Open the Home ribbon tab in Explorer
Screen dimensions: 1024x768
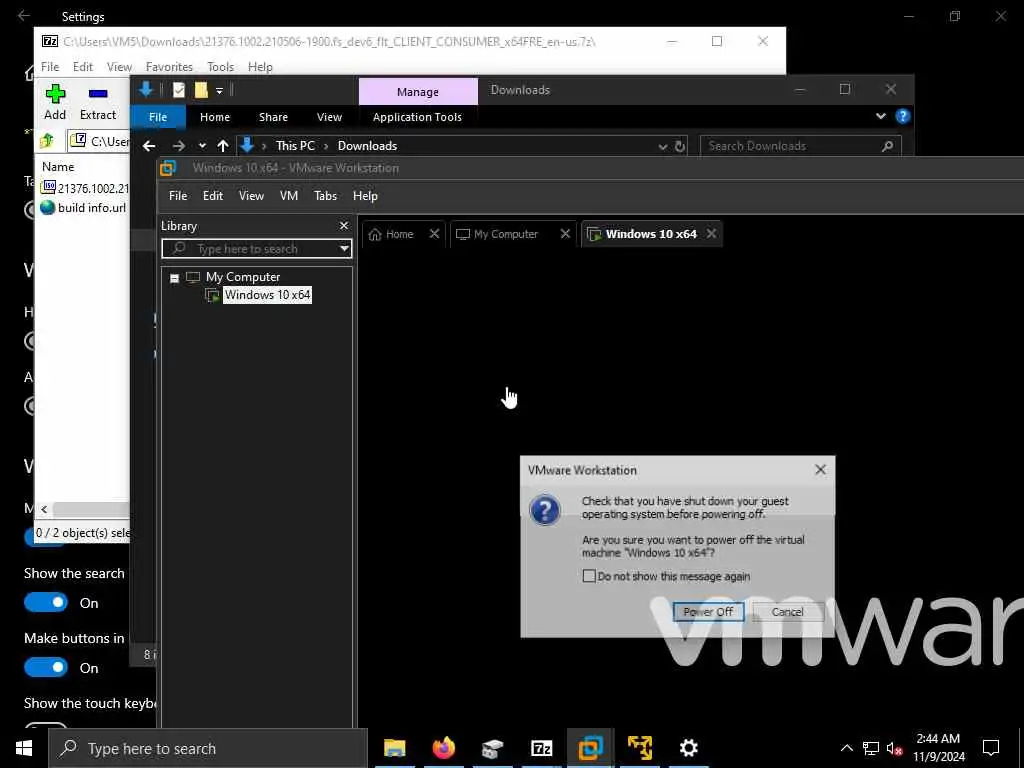(x=215, y=117)
